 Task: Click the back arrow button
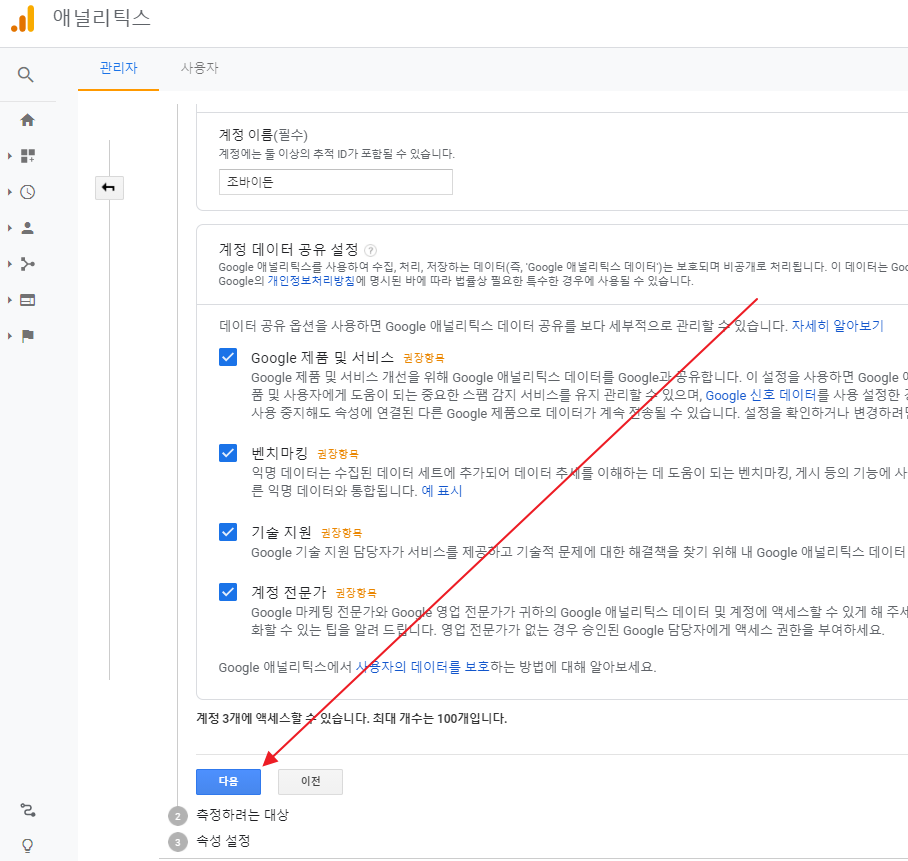click(x=109, y=188)
